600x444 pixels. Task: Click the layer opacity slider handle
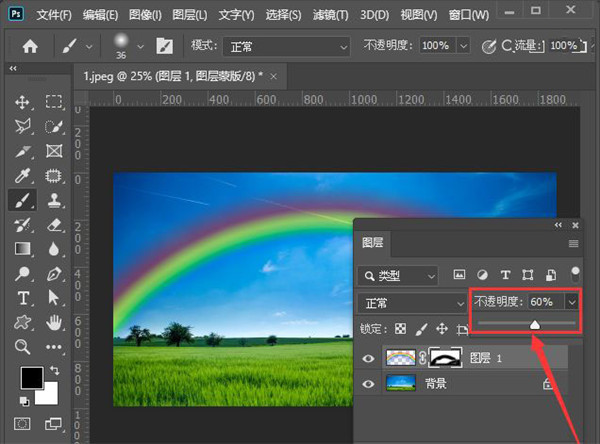[x=535, y=324]
